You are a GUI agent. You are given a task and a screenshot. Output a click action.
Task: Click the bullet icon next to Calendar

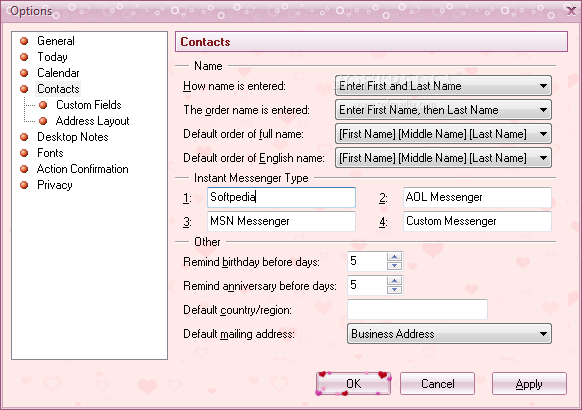pos(24,73)
